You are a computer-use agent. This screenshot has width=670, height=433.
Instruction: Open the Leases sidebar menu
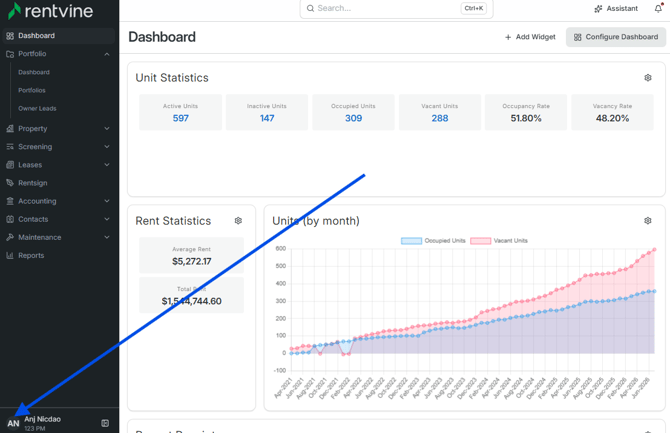tap(59, 165)
